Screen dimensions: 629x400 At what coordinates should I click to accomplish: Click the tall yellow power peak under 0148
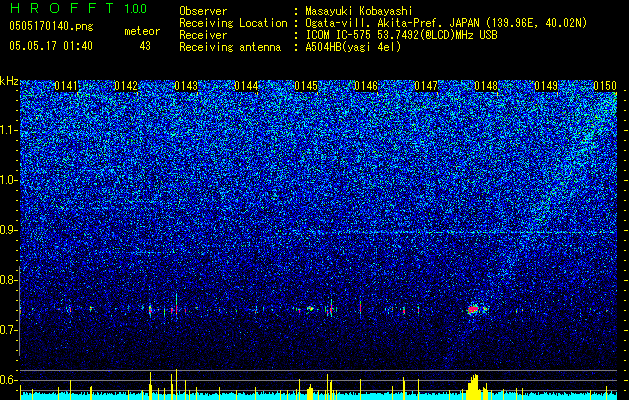[x=474, y=387]
